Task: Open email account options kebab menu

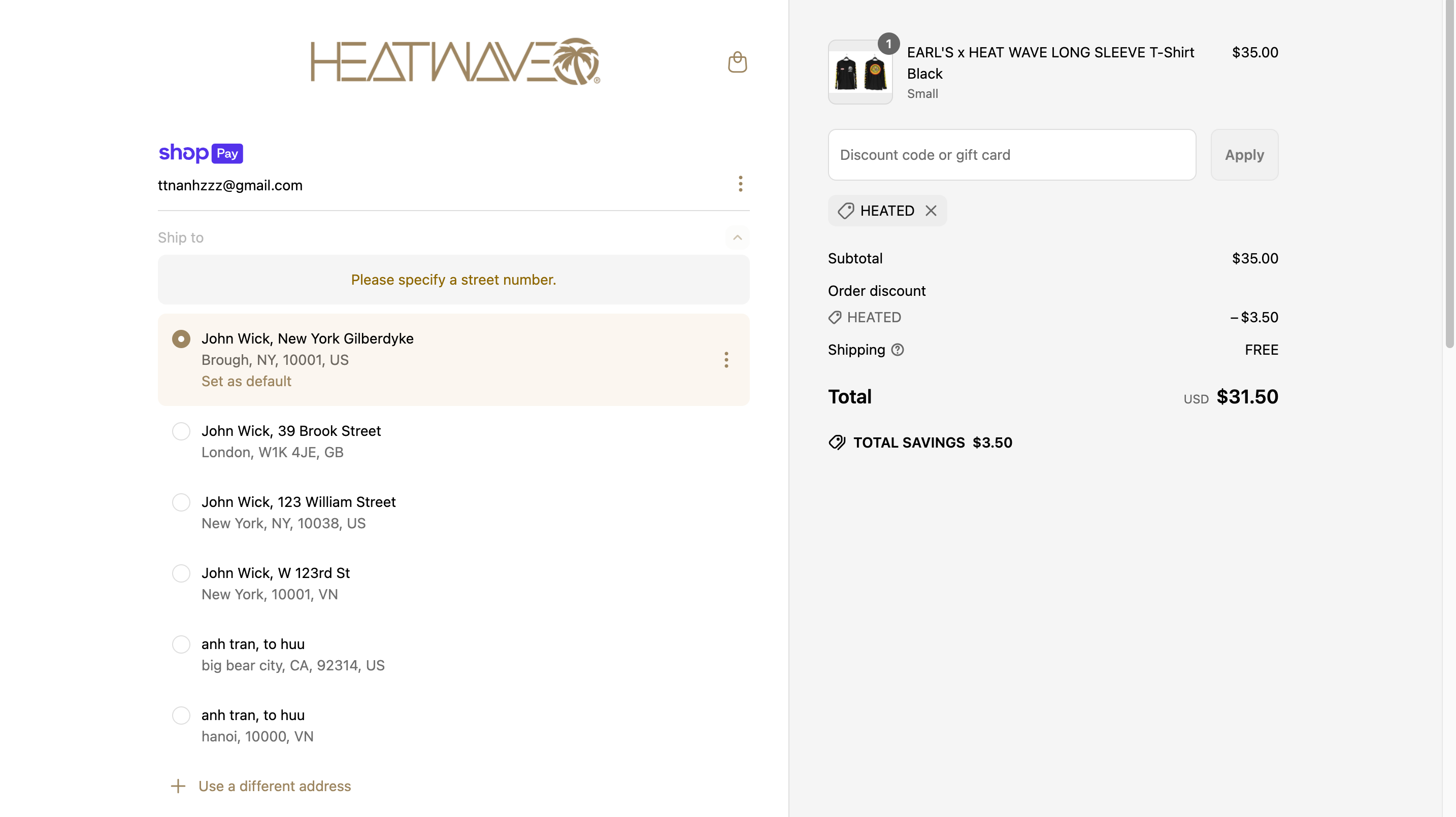Action: pos(740,184)
